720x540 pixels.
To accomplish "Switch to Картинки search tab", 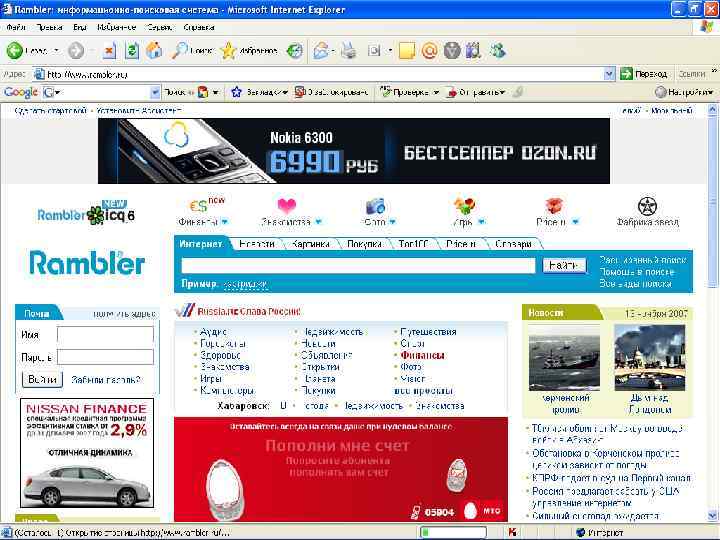I will coord(311,244).
